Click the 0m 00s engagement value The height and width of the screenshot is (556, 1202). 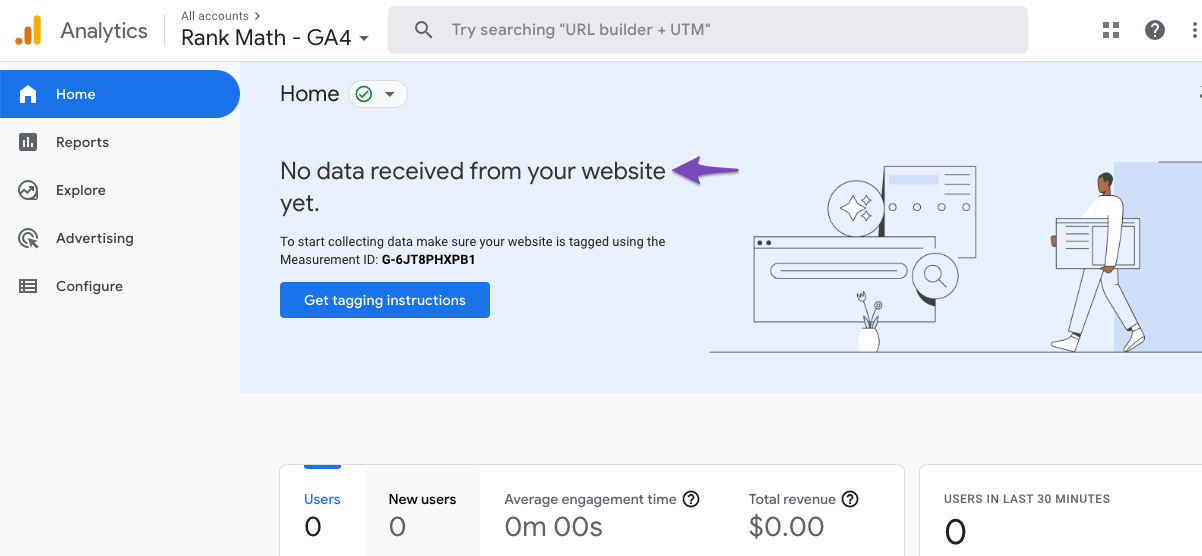(554, 527)
